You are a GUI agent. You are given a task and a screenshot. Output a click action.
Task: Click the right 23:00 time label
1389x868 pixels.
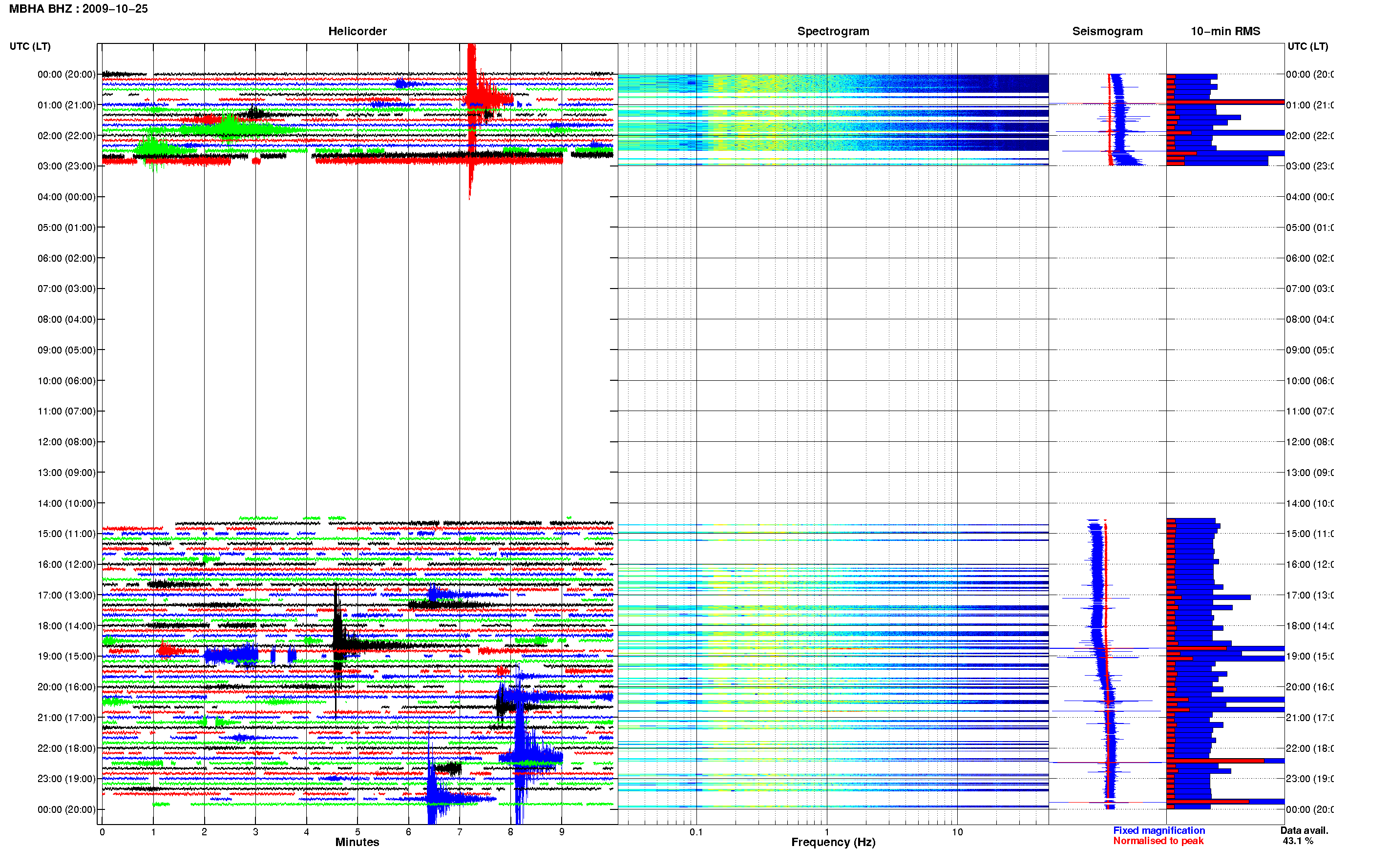point(1310,779)
